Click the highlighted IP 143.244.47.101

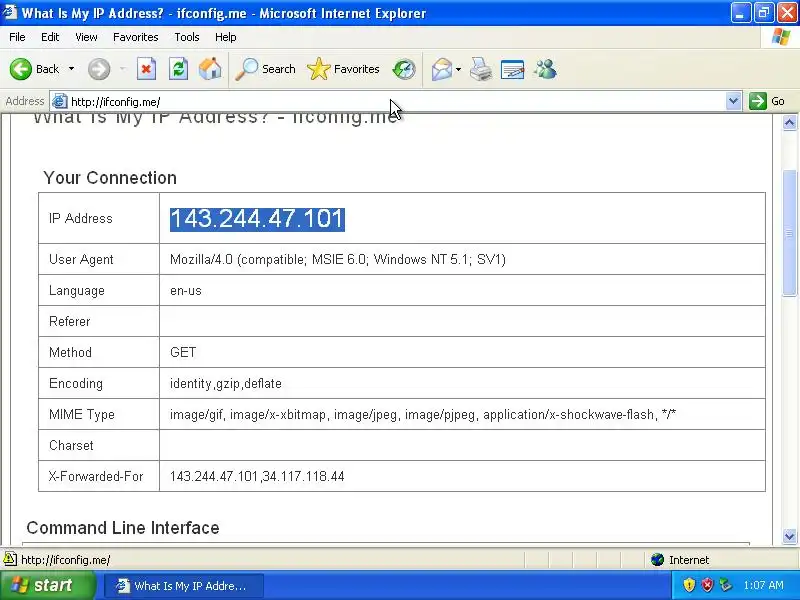point(257,219)
